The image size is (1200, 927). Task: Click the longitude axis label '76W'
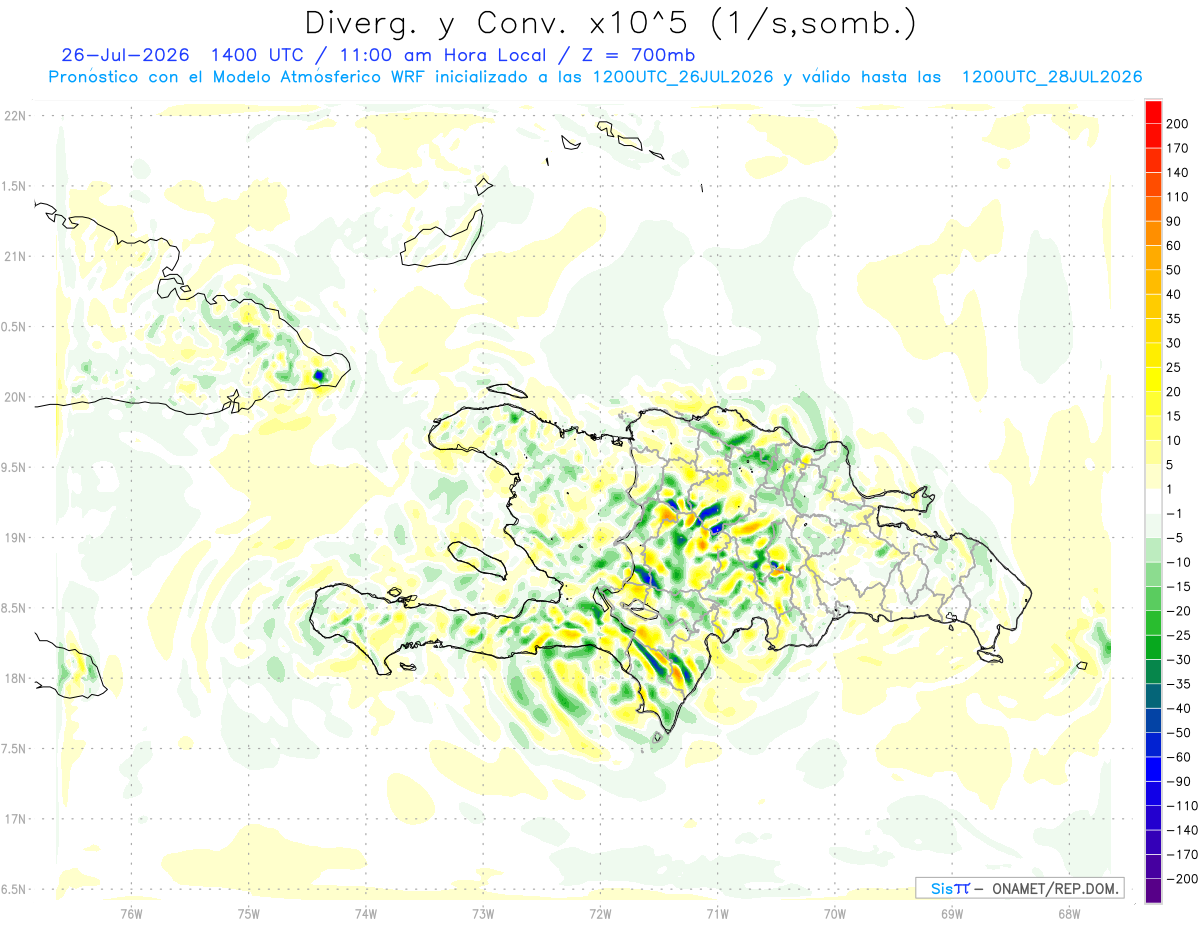tap(131, 914)
